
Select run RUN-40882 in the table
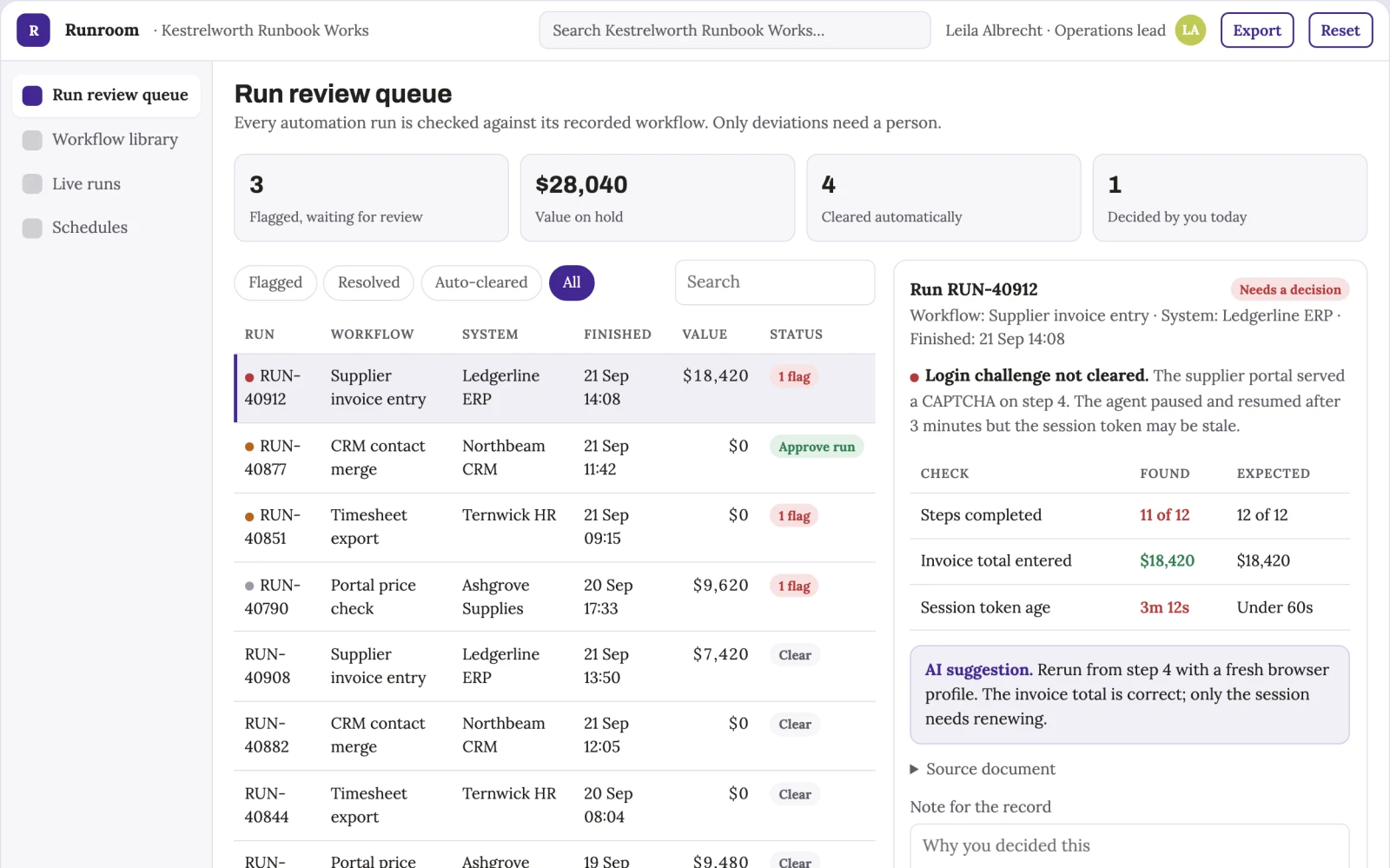click(x=554, y=736)
